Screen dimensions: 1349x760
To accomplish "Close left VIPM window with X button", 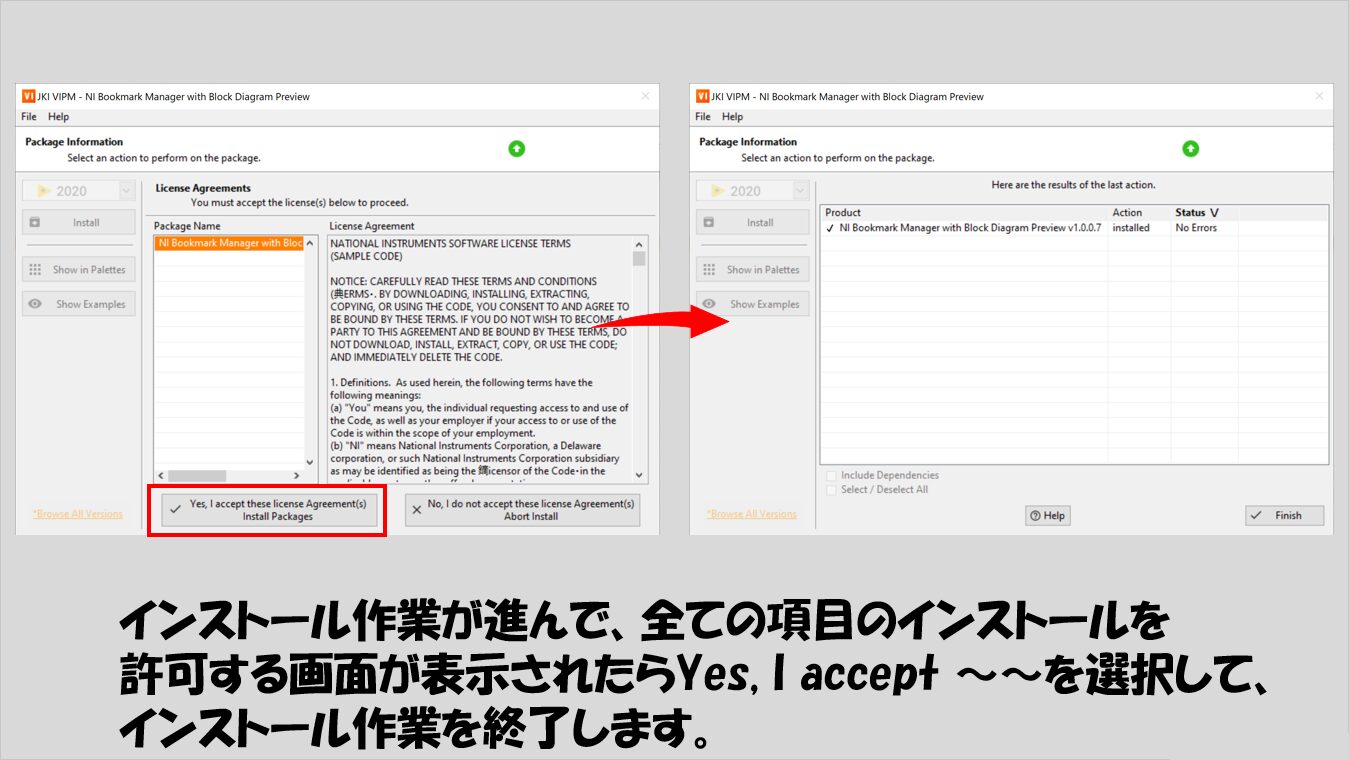I will click(x=645, y=96).
